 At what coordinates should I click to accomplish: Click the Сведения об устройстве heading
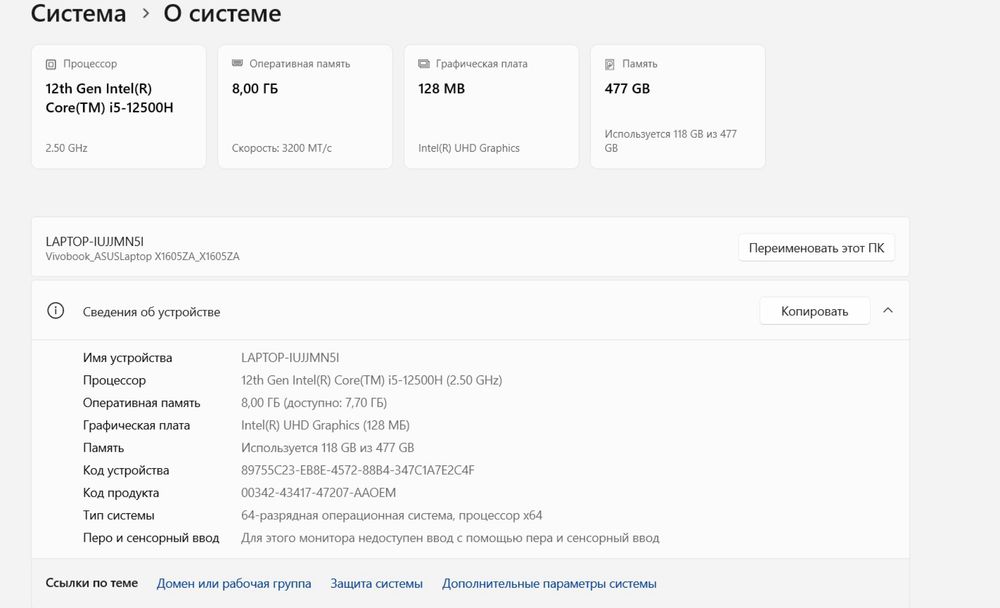tap(151, 312)
